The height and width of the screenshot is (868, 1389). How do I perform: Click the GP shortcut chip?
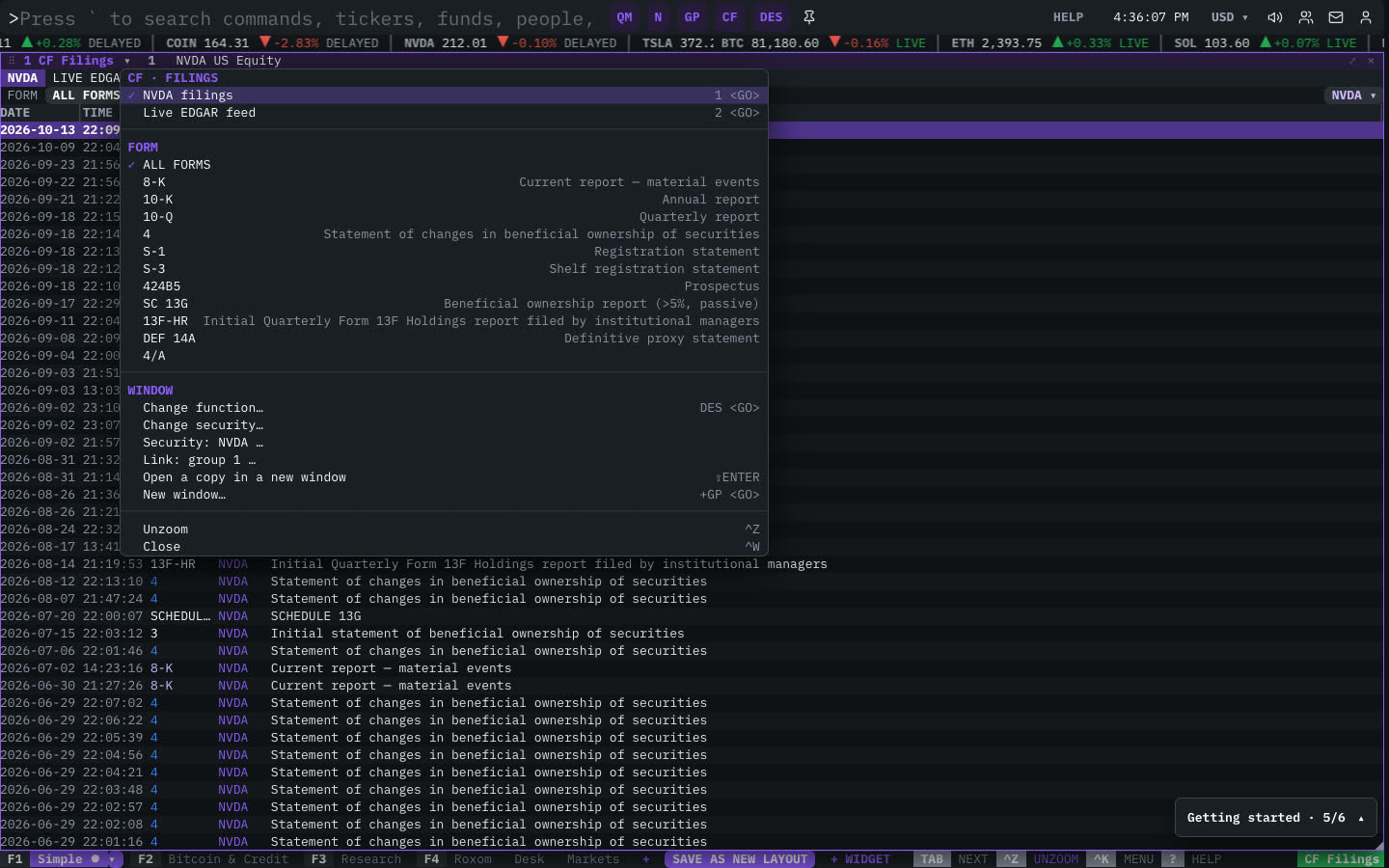coord(692,17)
